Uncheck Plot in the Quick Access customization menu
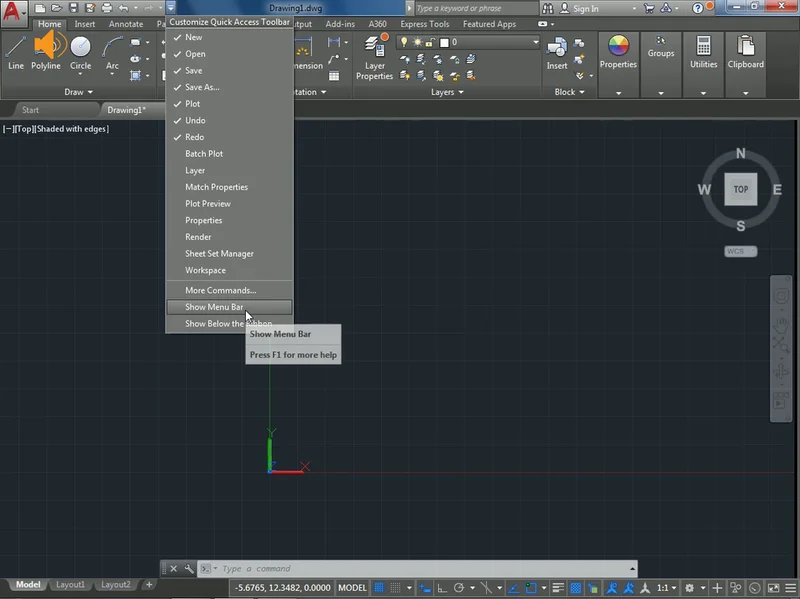This screenshot has height=599, width=800. tap(192, 103)
